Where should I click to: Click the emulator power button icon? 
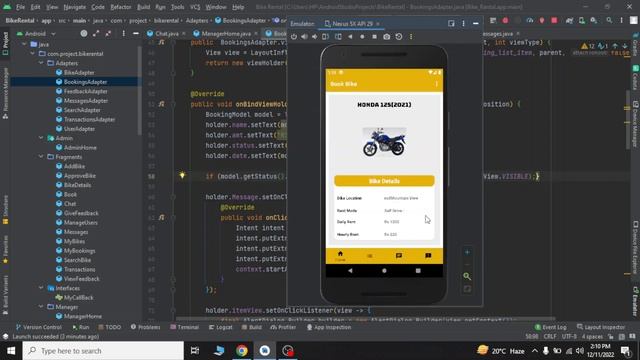tap(294, 37)
